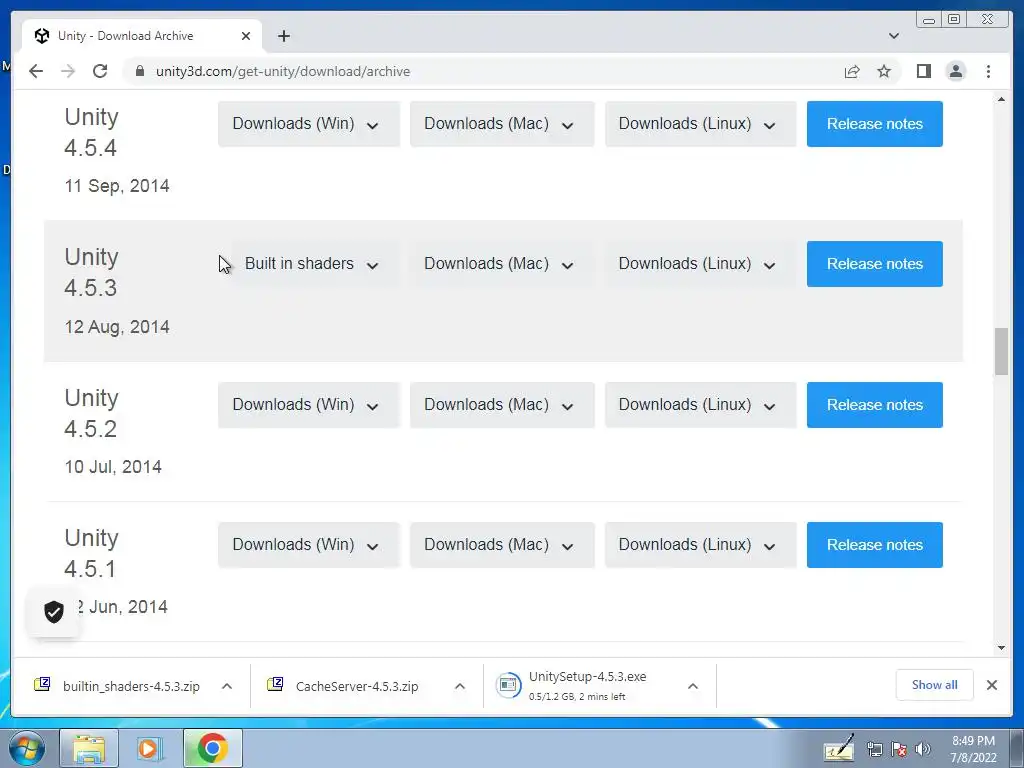Image resolution: width=1024 pixels, height=768 pixels.
Task: Open options arrow for UnitySetup-4.5.3.exe
Action: [x=693, y=686]
